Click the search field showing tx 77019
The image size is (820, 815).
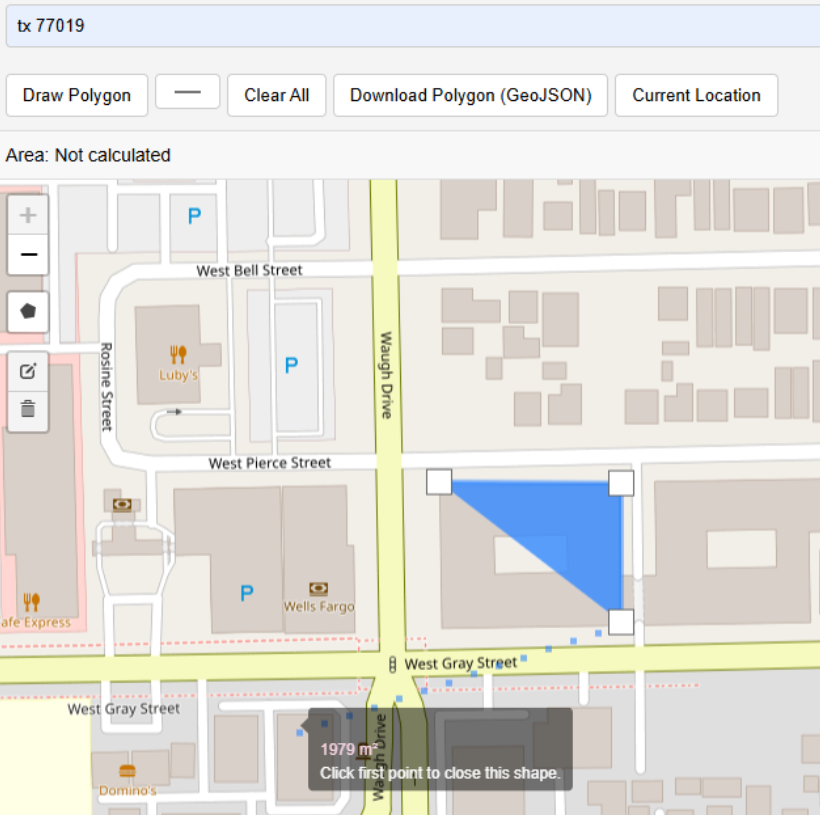[x=410, y=26]
